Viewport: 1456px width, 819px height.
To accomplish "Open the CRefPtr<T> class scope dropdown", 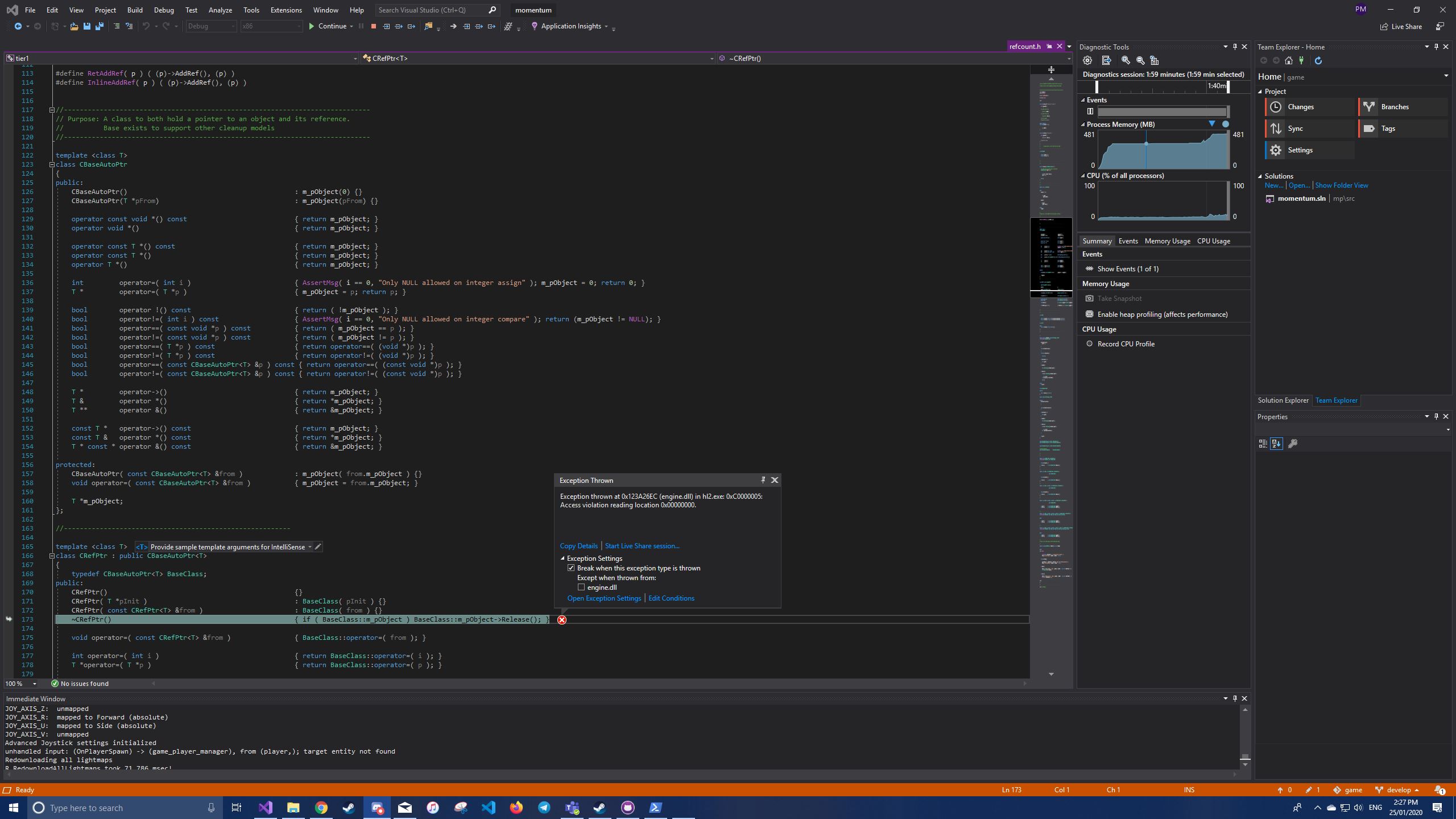I will point(537,58).
